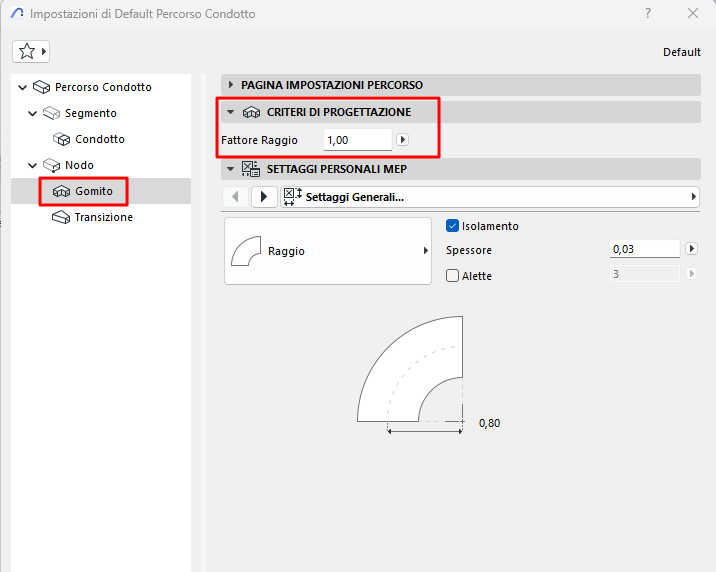Click the 0,80 radius dimension value
The image size is (716, 572).
490,423
